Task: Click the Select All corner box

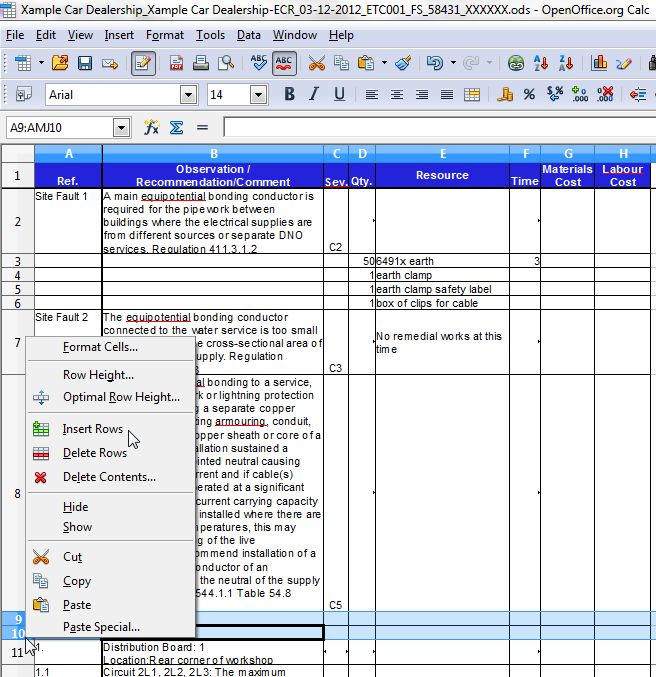Action: click(17, 154)
